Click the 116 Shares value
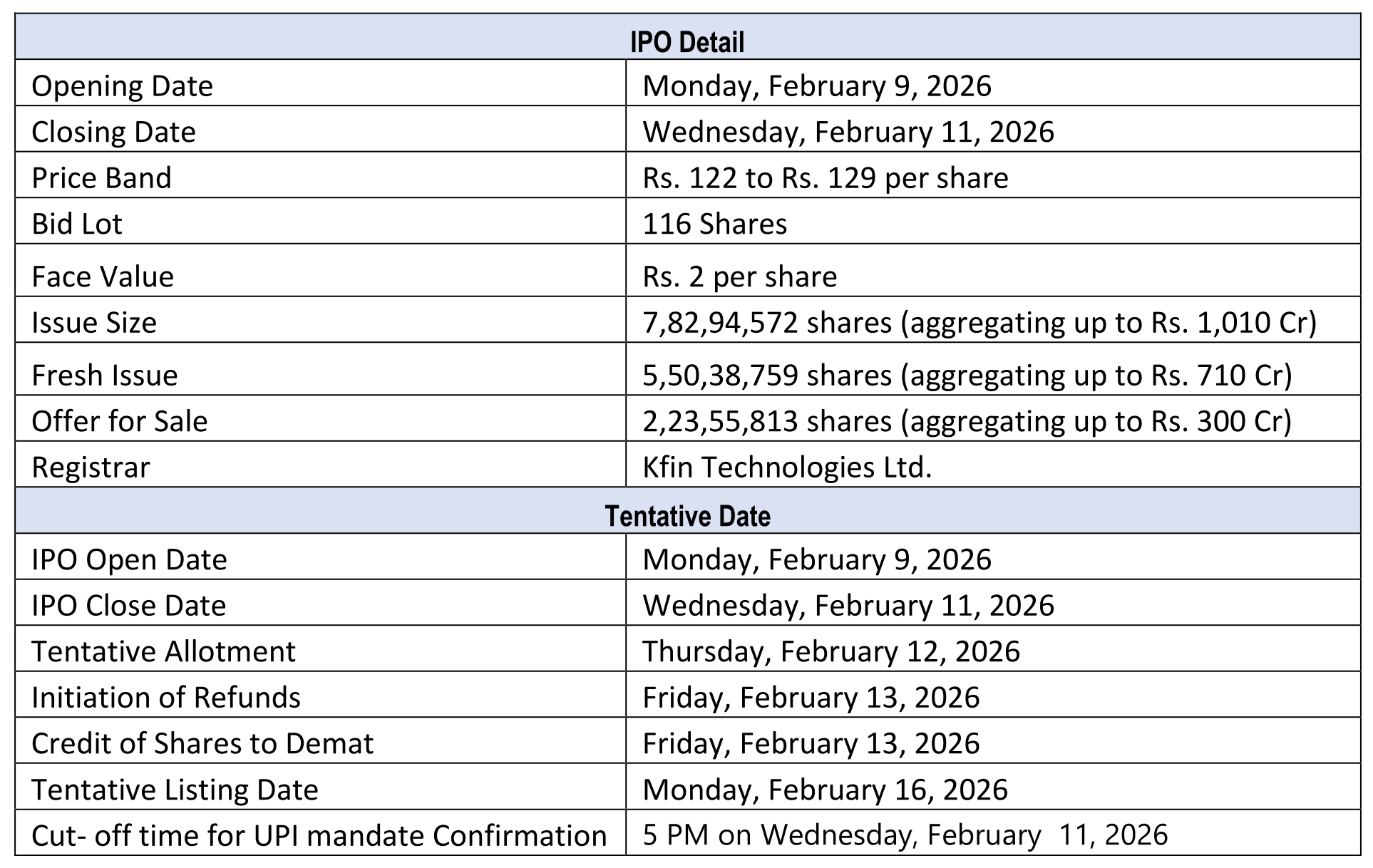Viewport: 1373px width, 868px height. tap(714, 224)
